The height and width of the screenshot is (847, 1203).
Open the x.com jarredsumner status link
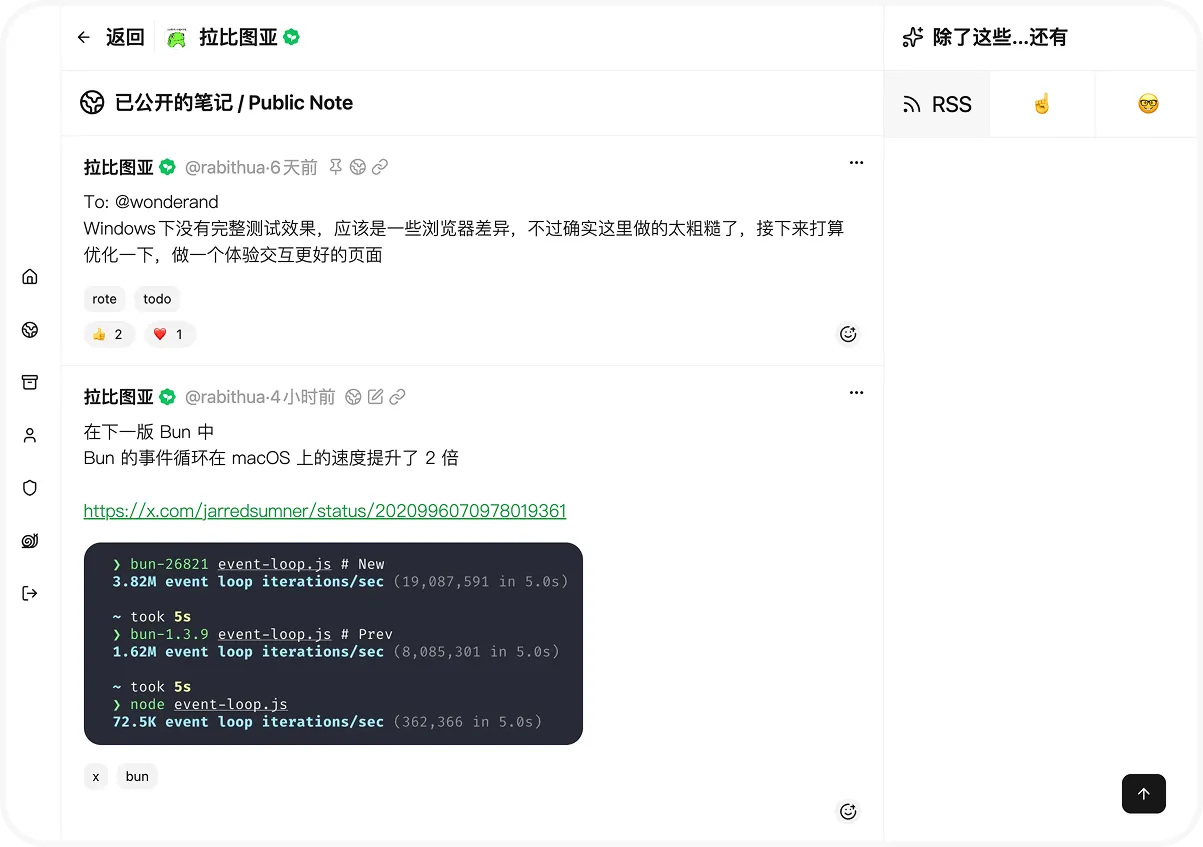324,511
